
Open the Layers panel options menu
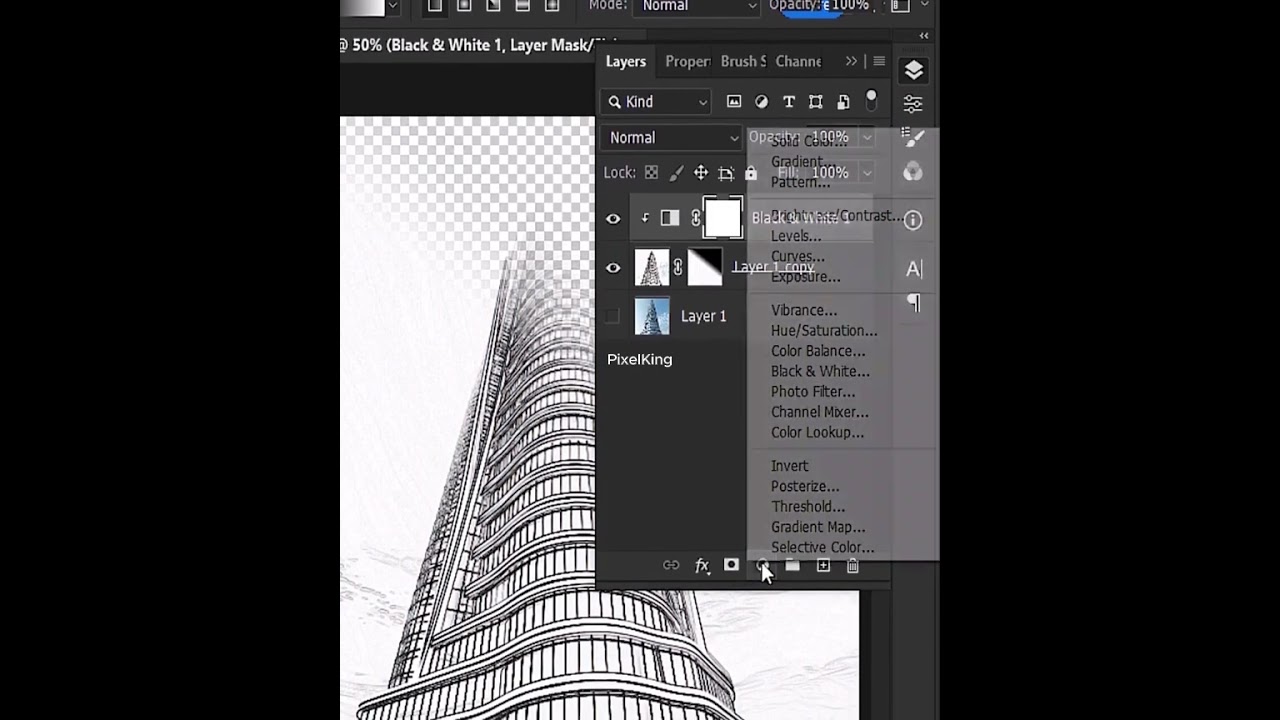[879, 61]
